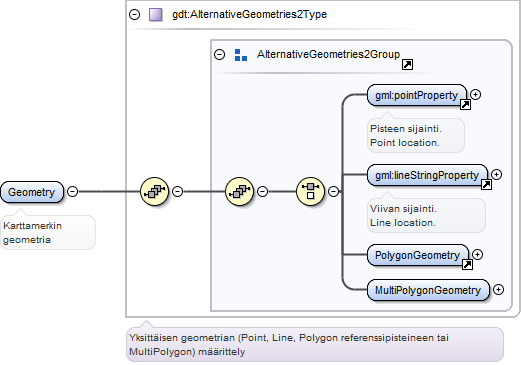Image resolution: width=522 pixels, height=365 pixels.
Task: Collapse the gdt:AlternativeGeometries2Type box
Action: (135, 14)
